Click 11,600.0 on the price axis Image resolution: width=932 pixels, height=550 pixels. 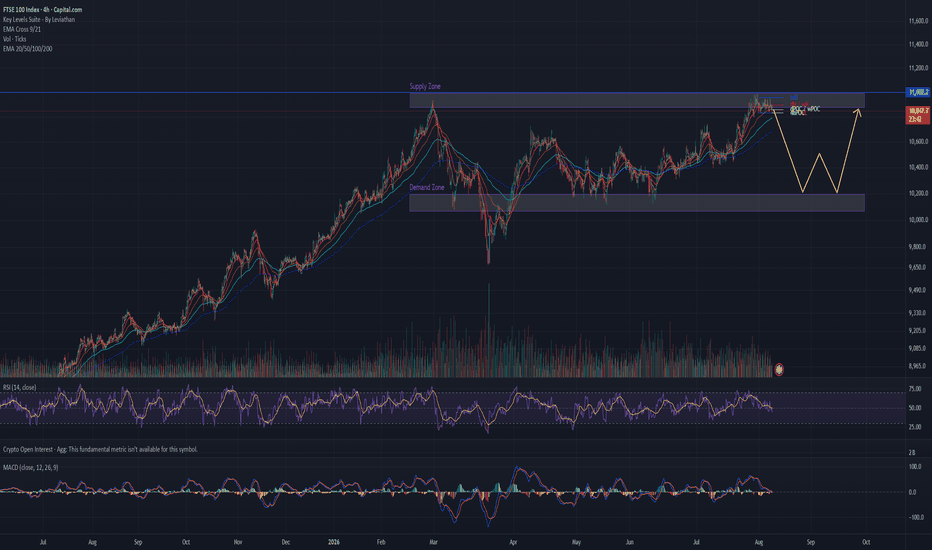pyautogui.click(x=918, y=21)
